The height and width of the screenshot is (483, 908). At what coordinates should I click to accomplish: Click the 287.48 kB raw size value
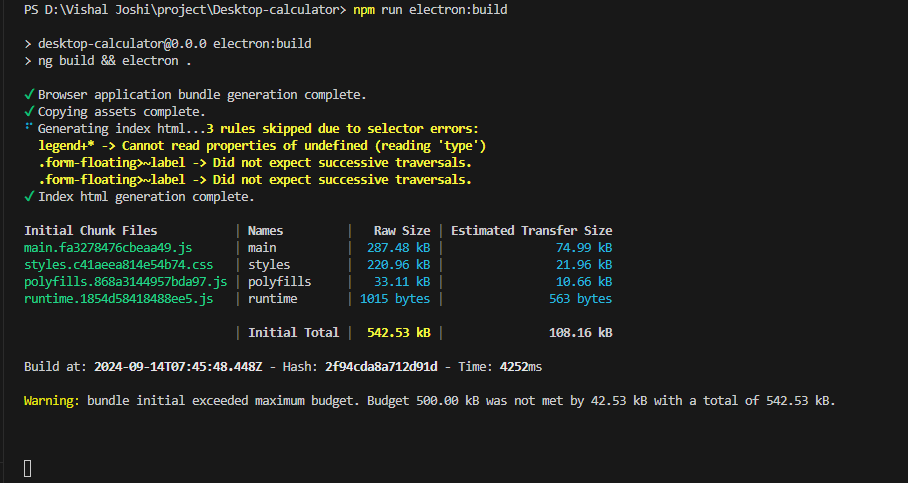(398, 248)
